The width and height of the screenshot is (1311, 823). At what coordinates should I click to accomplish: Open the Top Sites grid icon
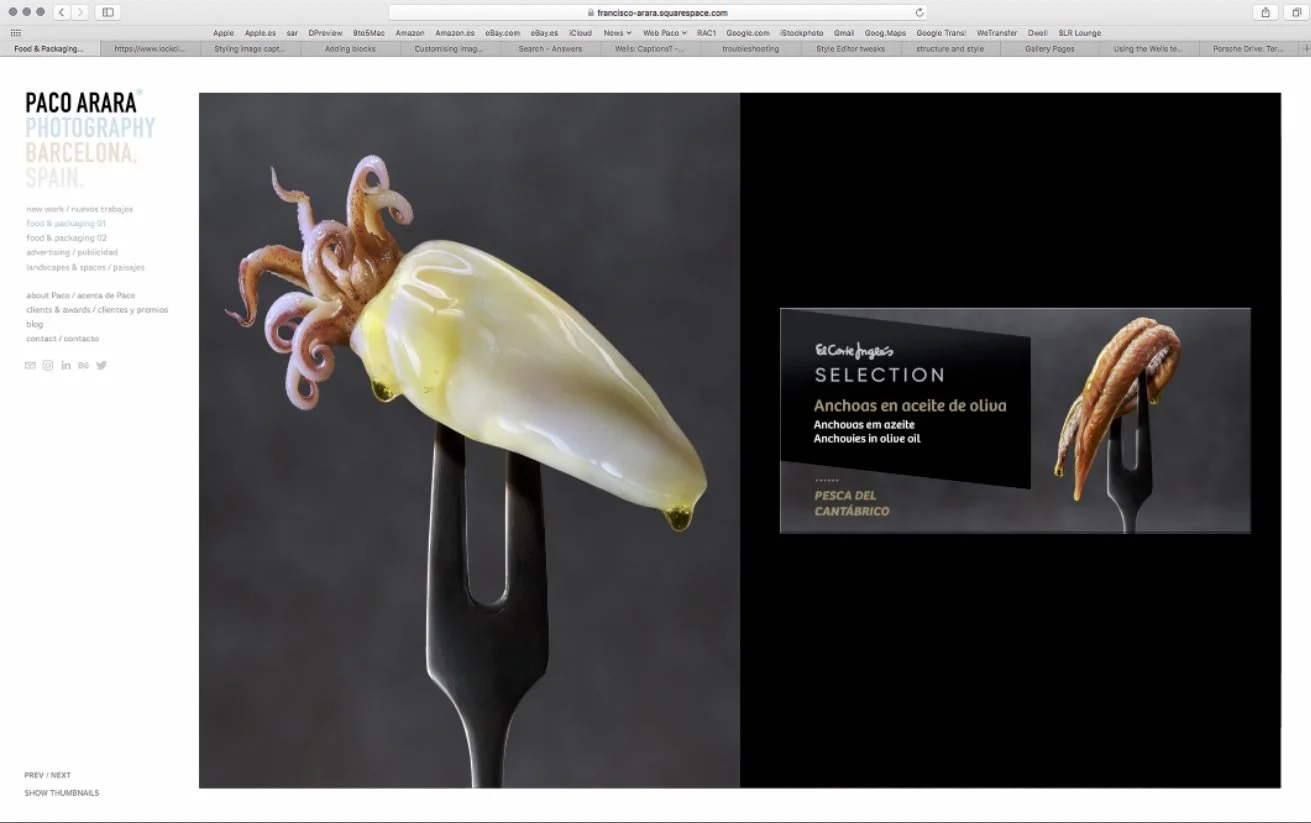point(16,33)
